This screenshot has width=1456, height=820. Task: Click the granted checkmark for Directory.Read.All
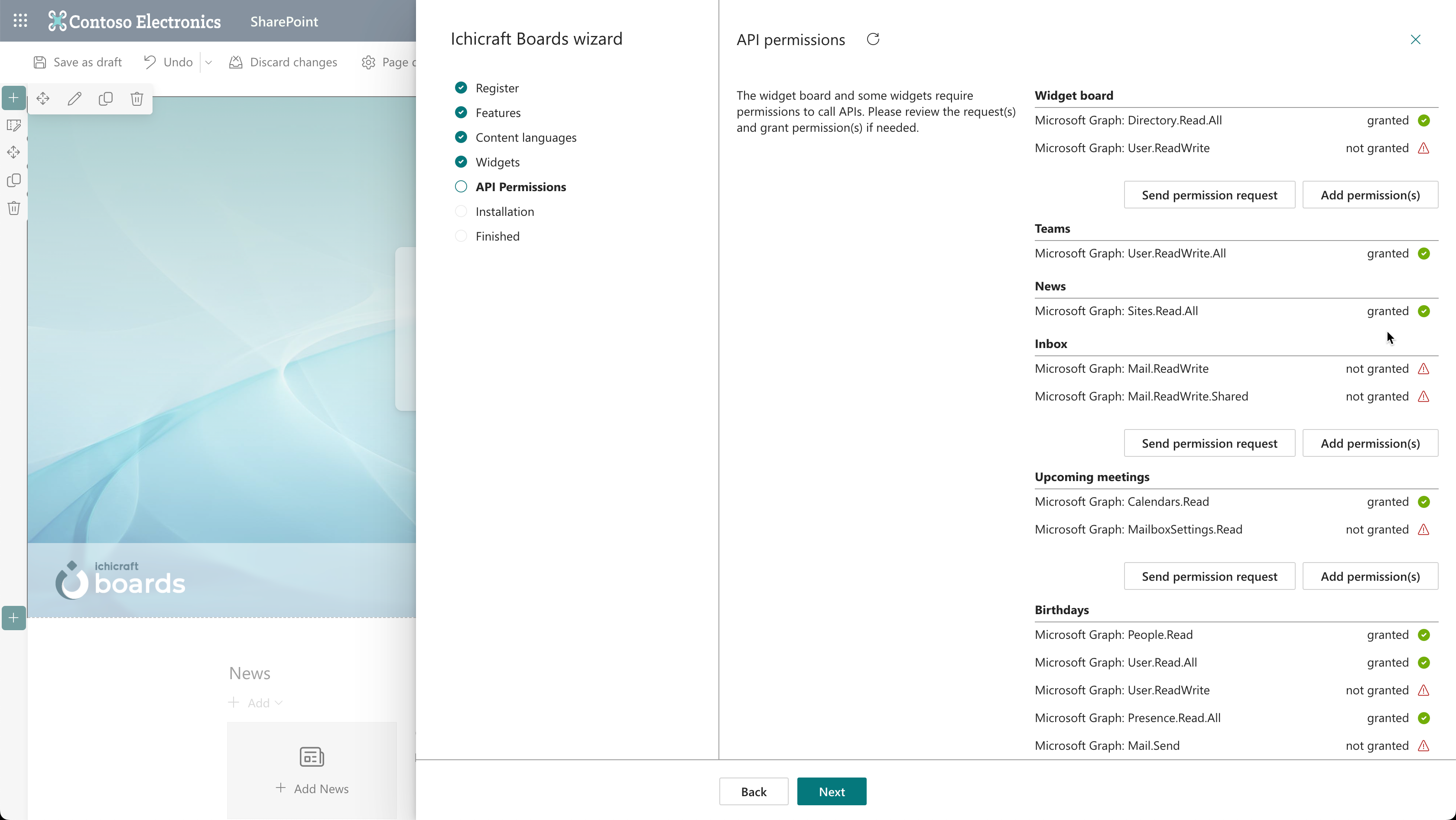click(x=1424, y=120)
